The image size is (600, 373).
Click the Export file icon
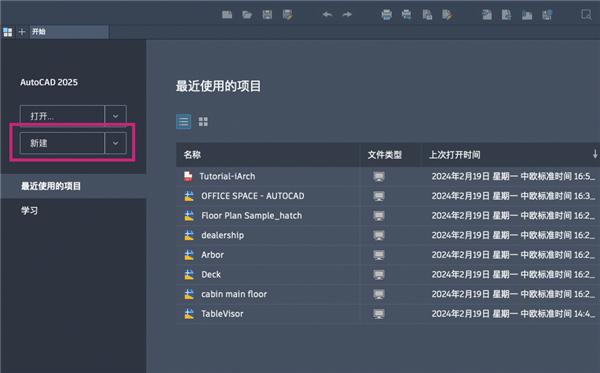[x=507, y=15]
